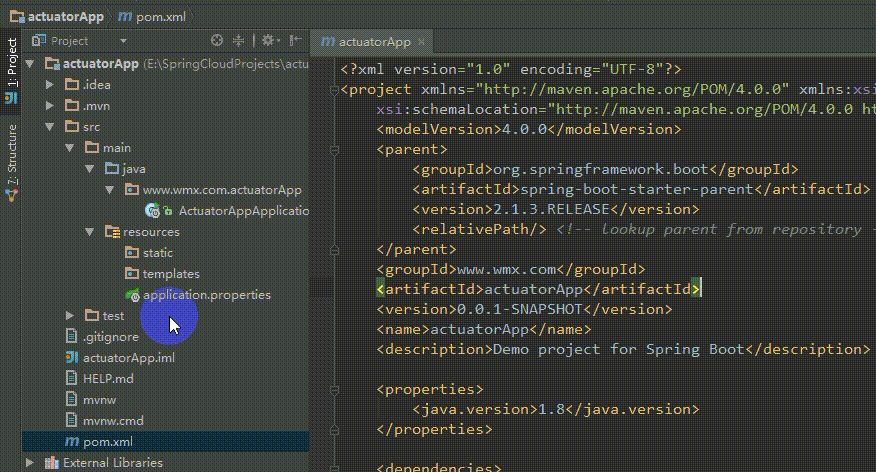This screenshot has height=472, width=876.
Task: Expand the test folder
Action: [70, 316]
